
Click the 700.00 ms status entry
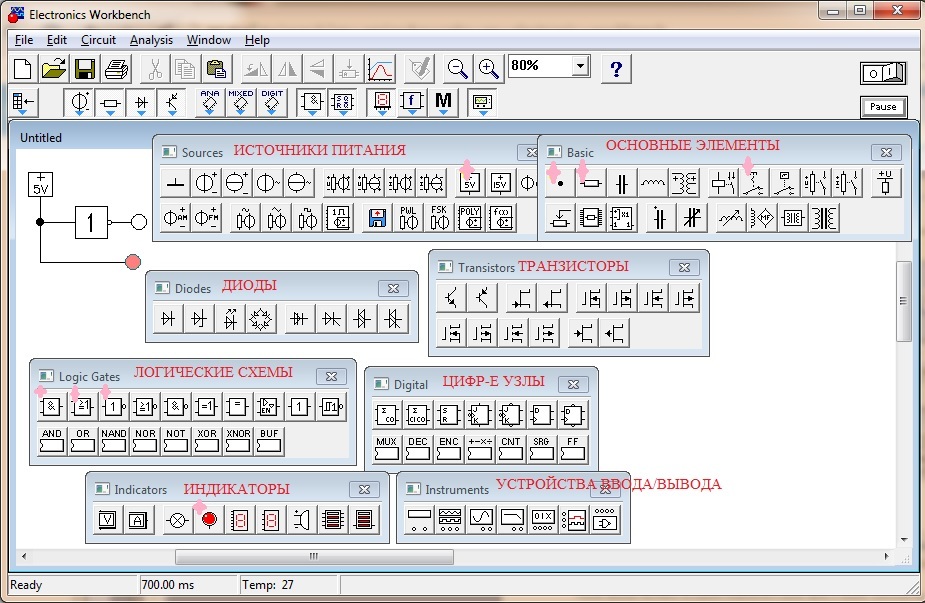click(168, 585)
